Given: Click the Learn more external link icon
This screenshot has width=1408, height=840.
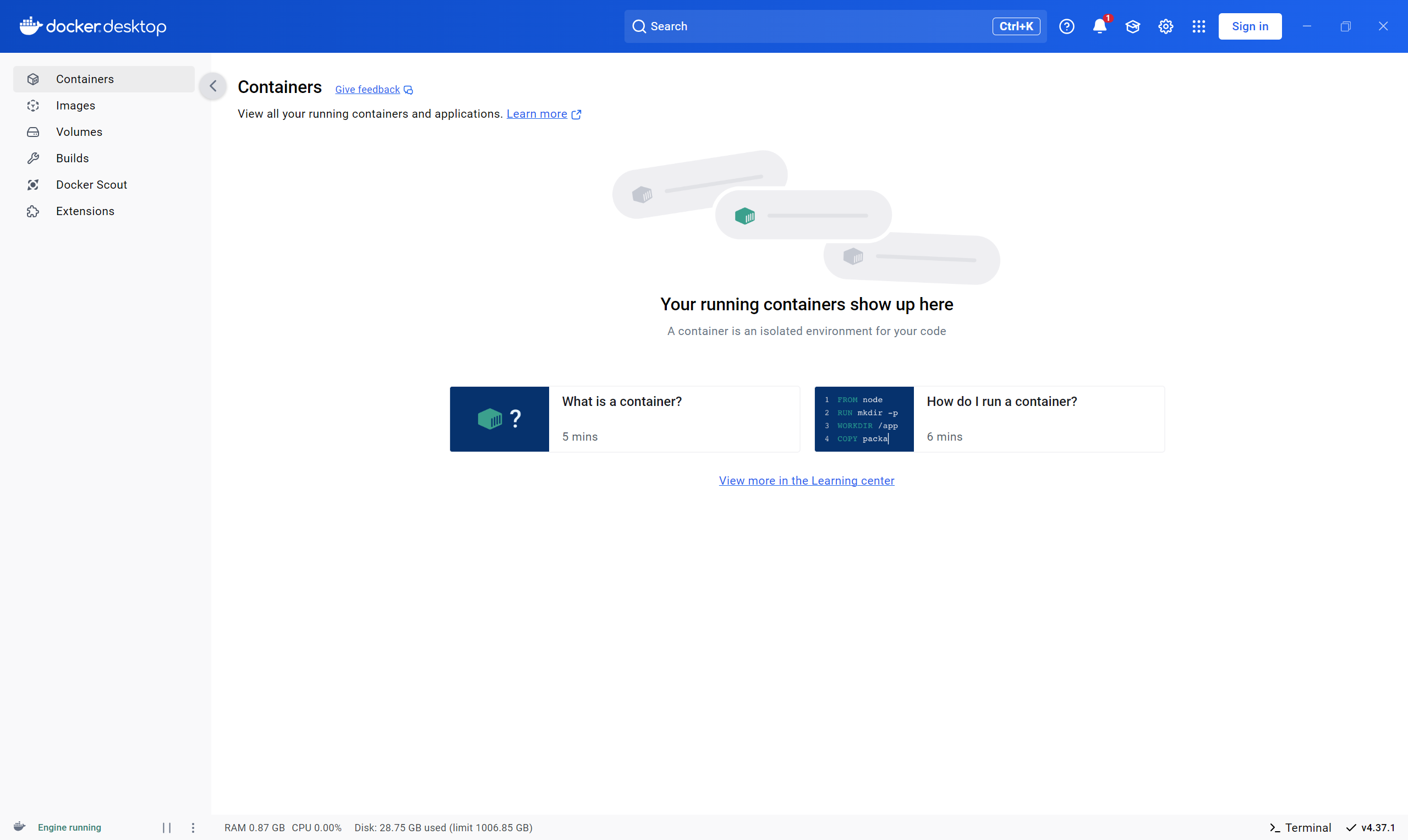Looking at the screenshot, I should [x=576, y=114].
